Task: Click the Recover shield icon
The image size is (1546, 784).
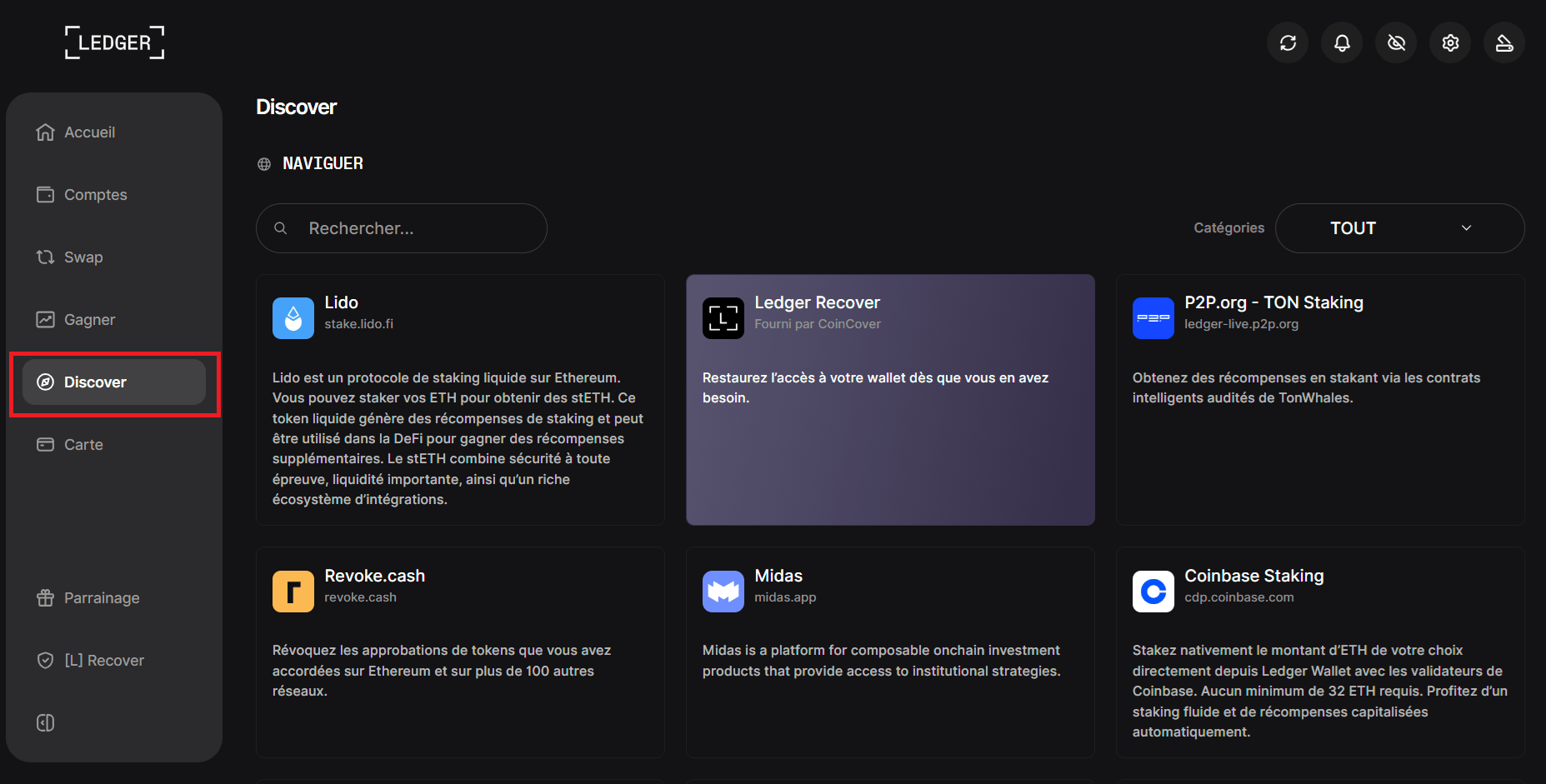Action: pyautogui.click(x=45, y=661)
